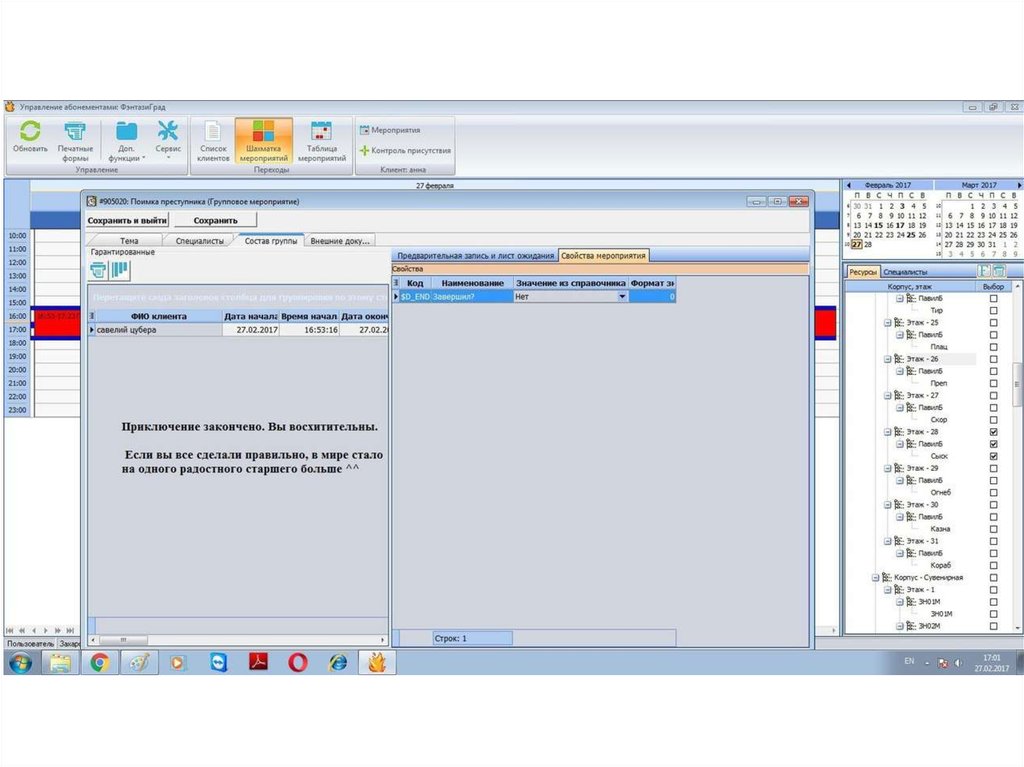Screen dimensions: 1024x767
Task: Open Контроль присутствия
Action: click(405, 150)
